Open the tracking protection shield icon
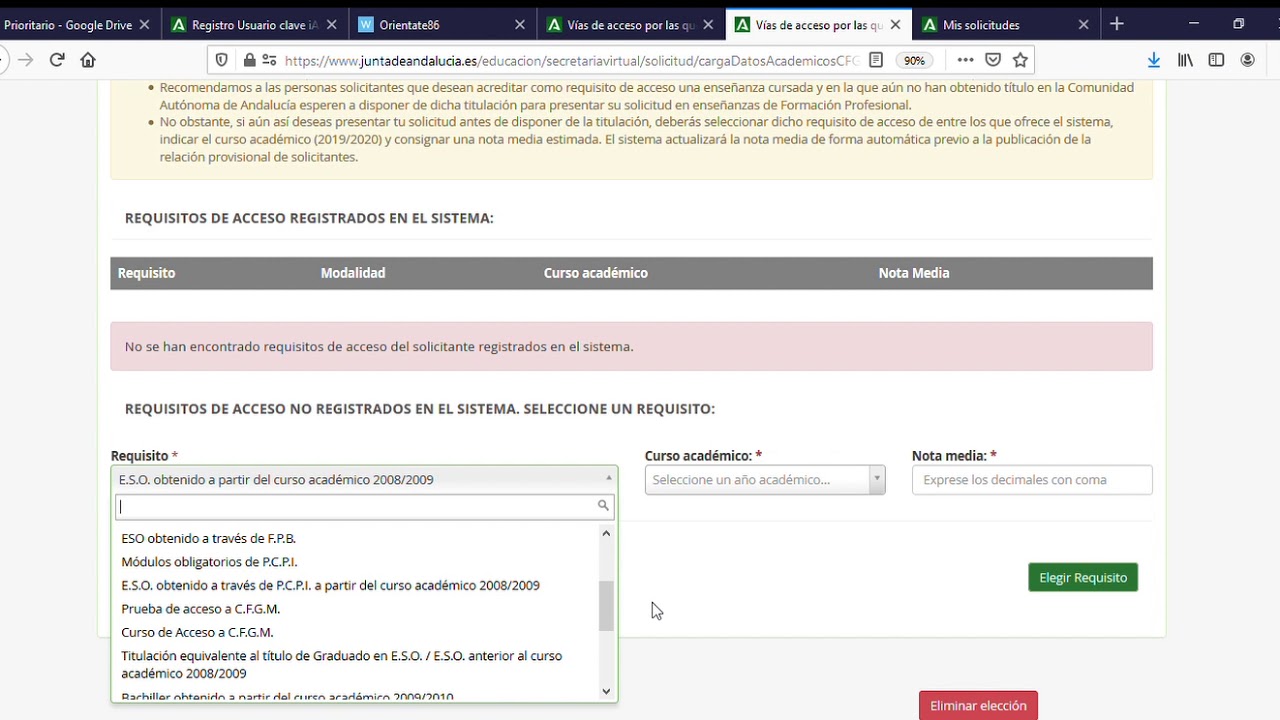 [222, 60]
